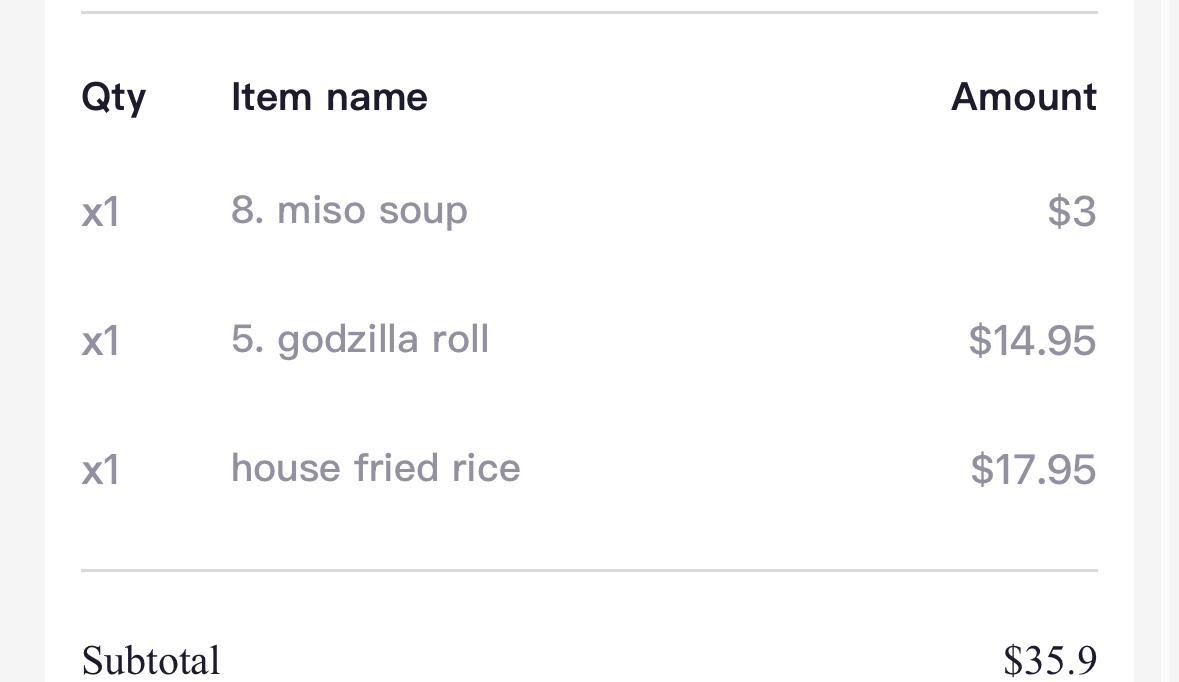Click the $35.9 subtotal value

pyautogui.click(x=1049, y=661)
